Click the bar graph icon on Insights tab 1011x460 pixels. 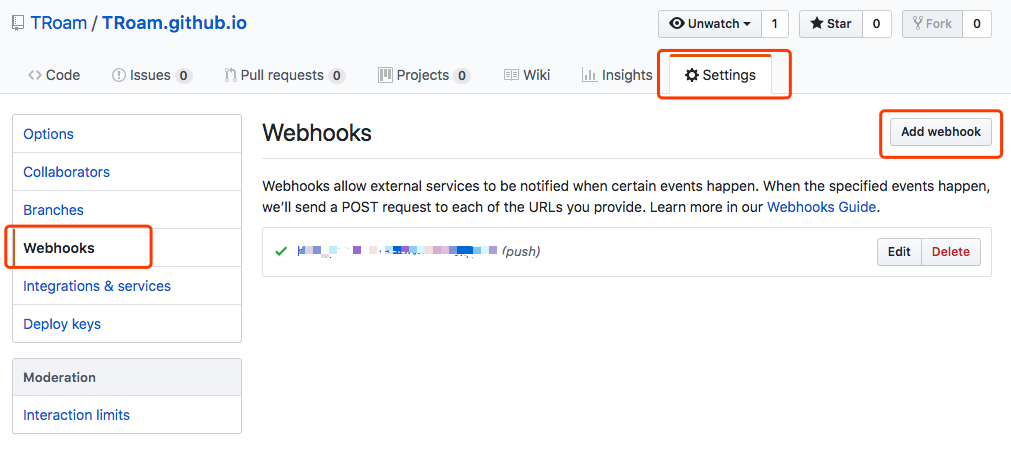pyautogui.click(x=589, y=75)
